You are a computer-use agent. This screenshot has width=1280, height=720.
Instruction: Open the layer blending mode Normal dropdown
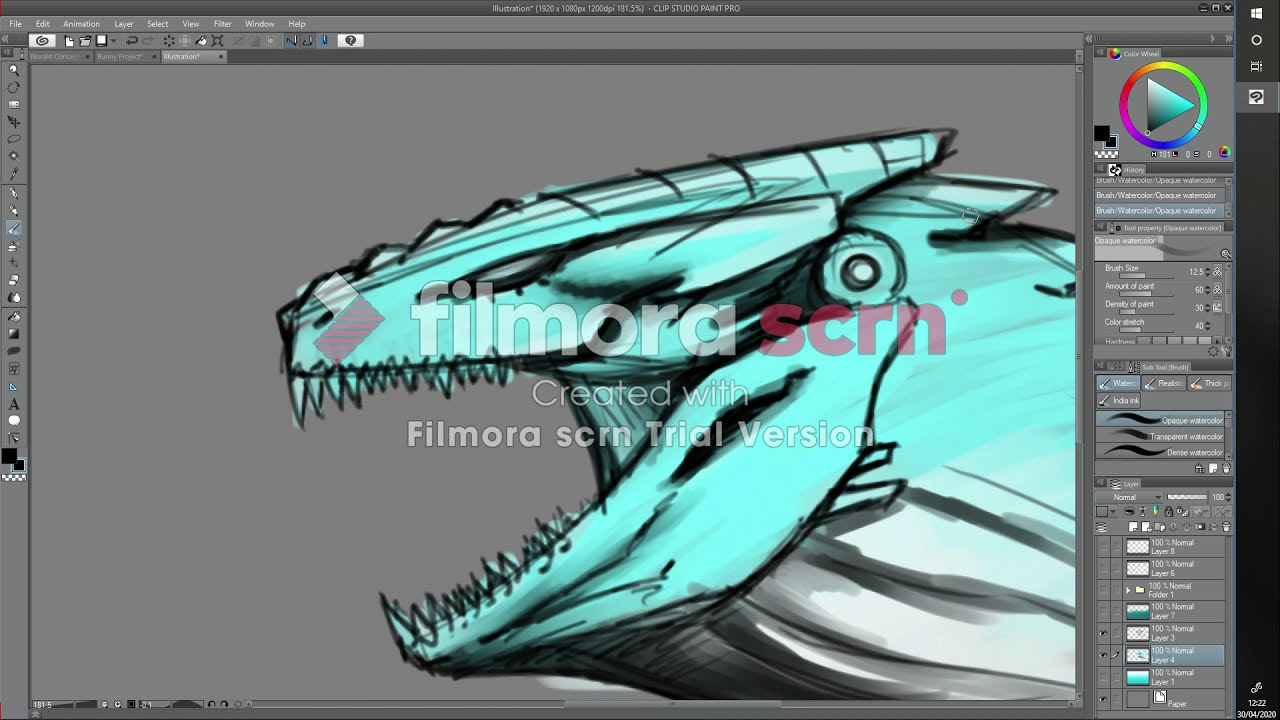(1128, 497)
